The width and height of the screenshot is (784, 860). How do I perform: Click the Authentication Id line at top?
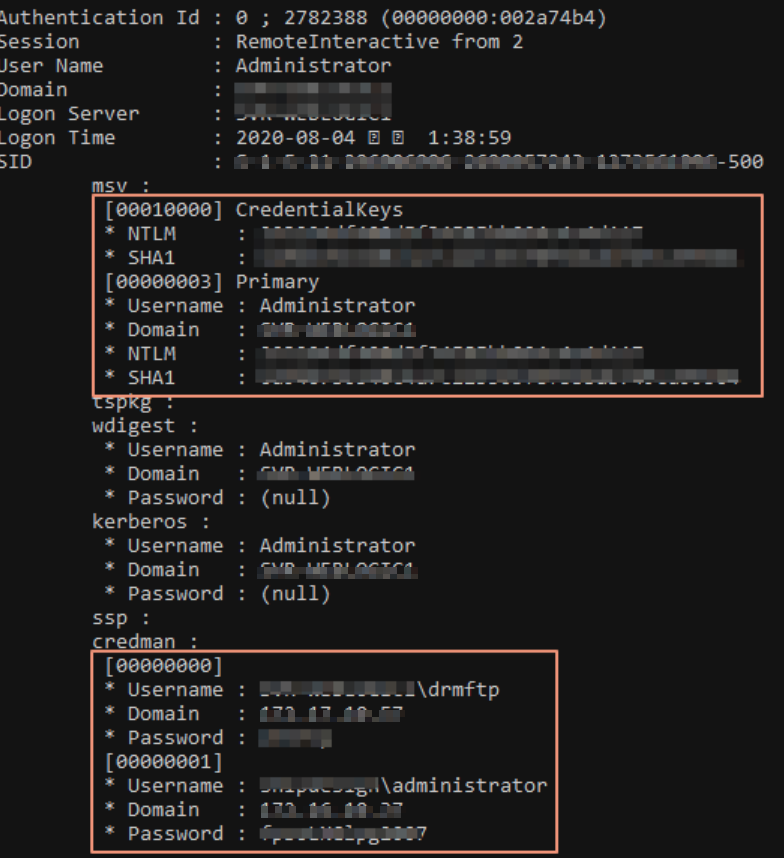[302, 18]
